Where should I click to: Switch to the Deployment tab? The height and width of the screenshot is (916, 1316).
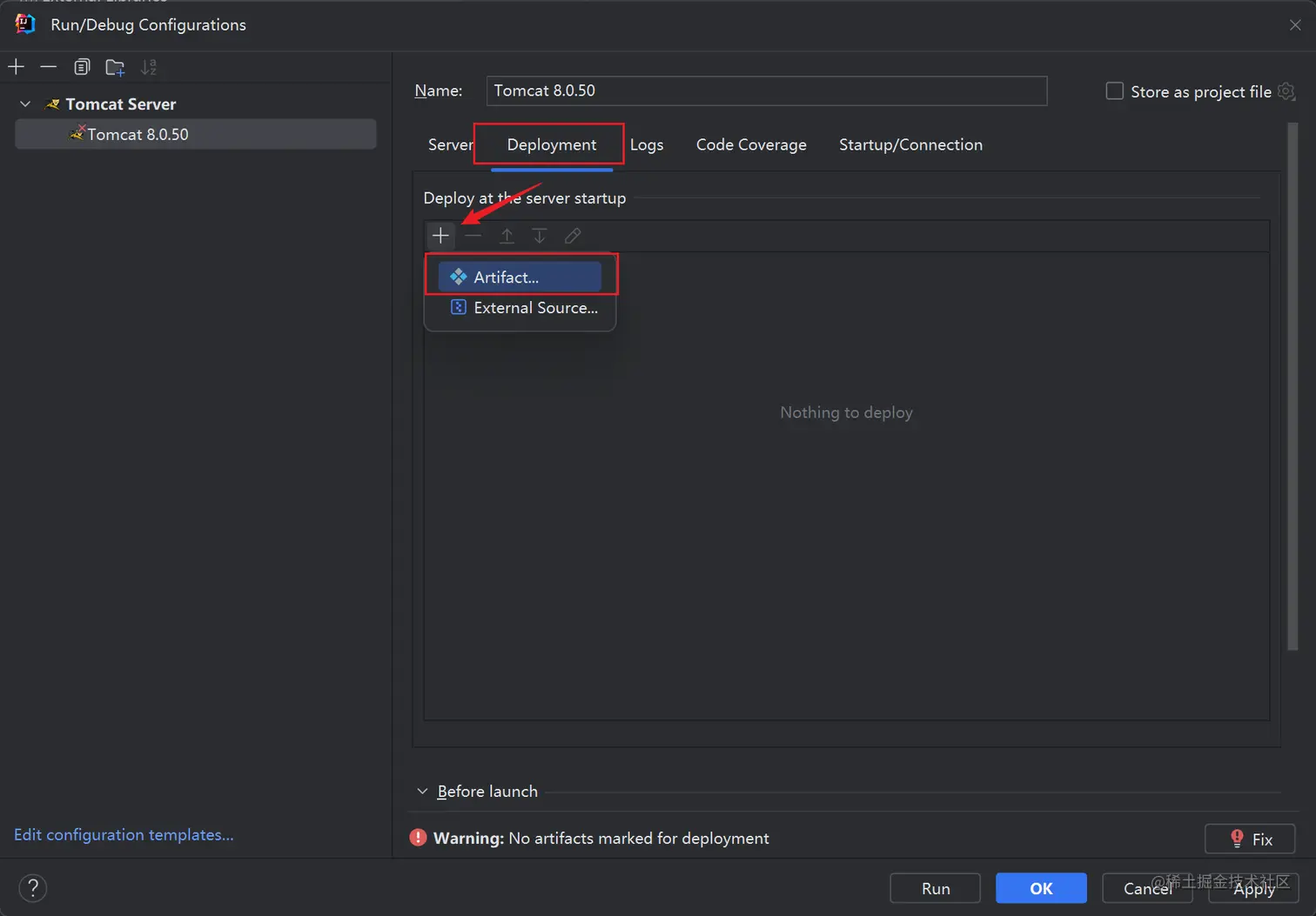[x=552, y=144]
